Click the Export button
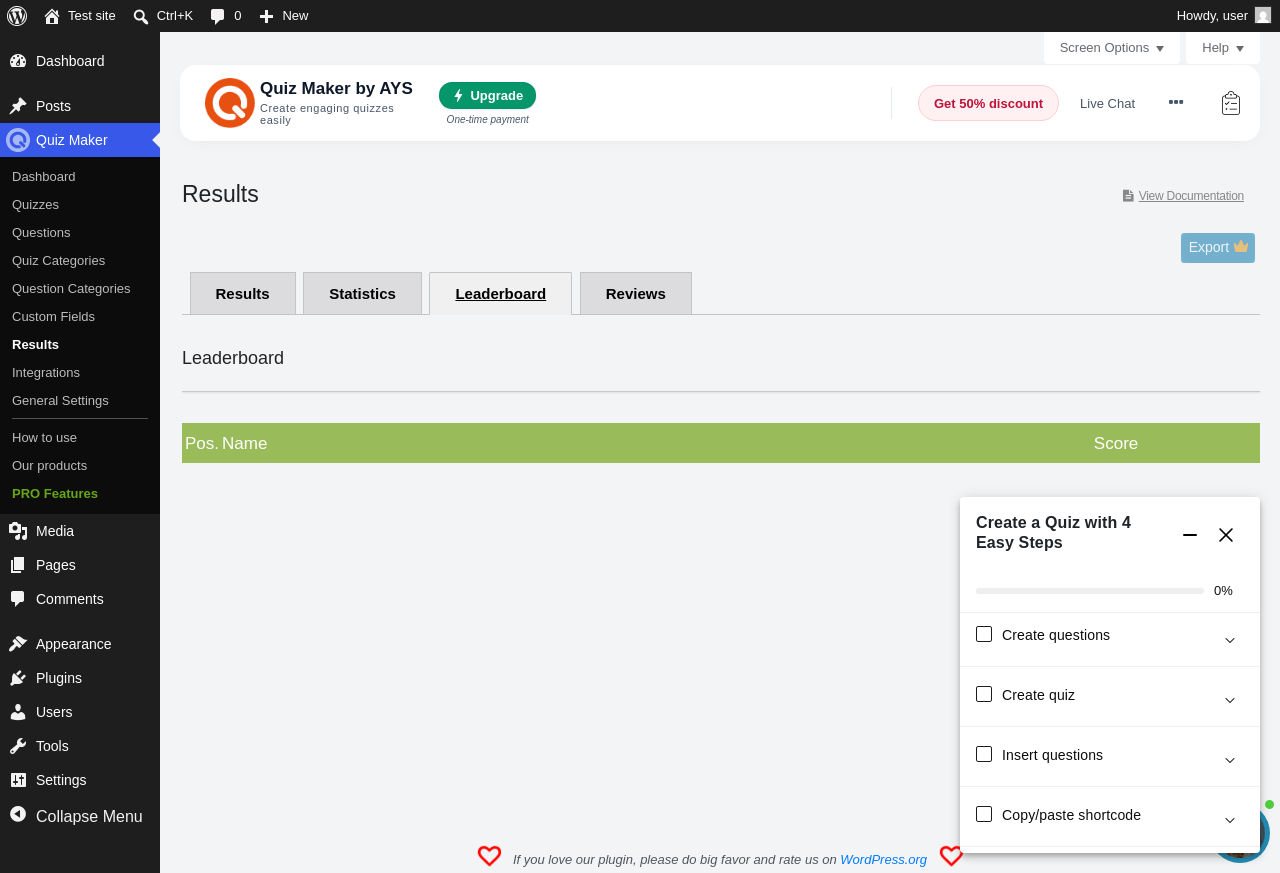Viewport: 1280px width, 873px height. pyautogui.click(x=1218, y=248)
